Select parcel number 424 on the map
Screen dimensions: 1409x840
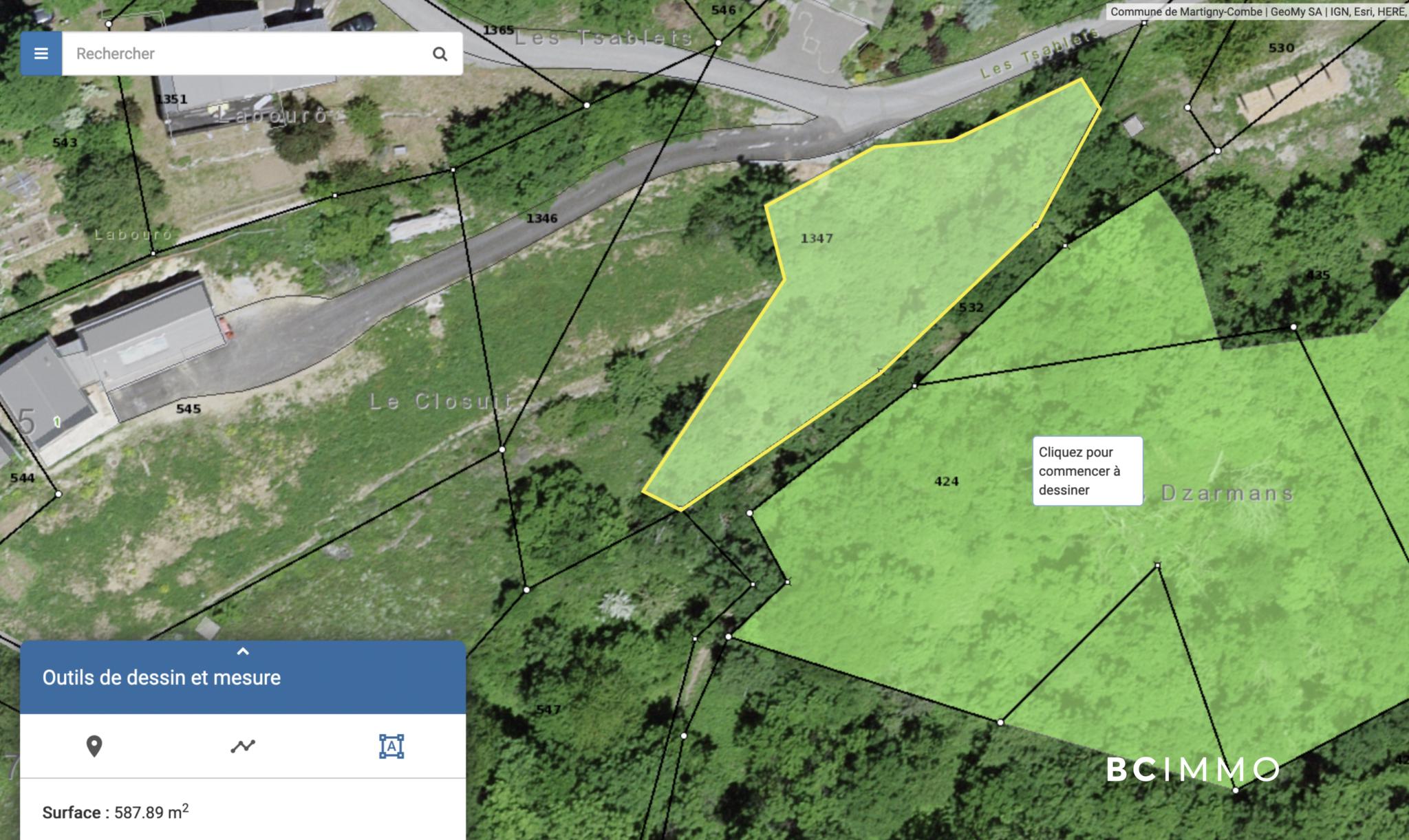pyautogui.click(x=946, y=482)
